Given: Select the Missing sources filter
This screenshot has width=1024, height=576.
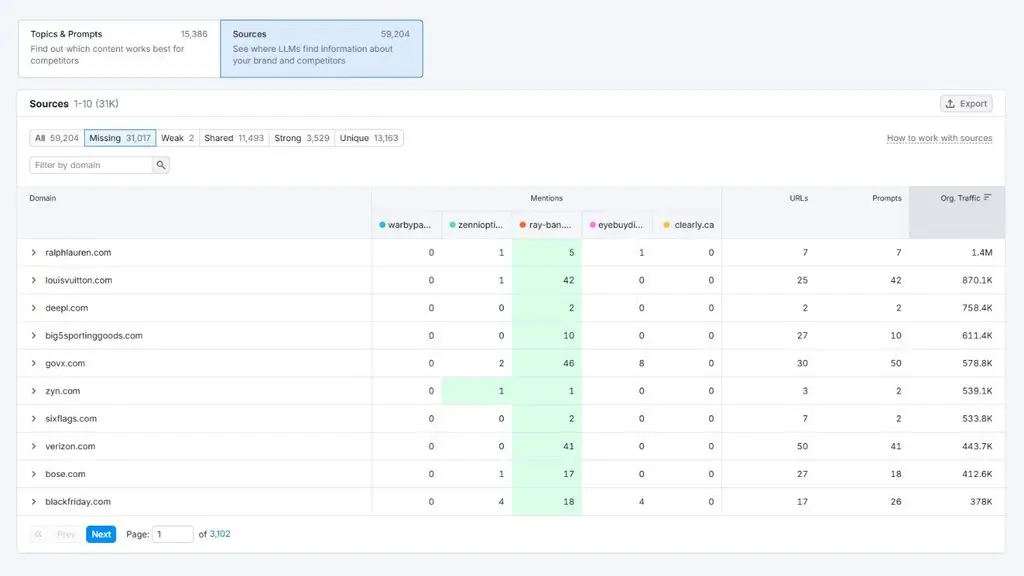Looking at the screenshot, I should (120, 138).
